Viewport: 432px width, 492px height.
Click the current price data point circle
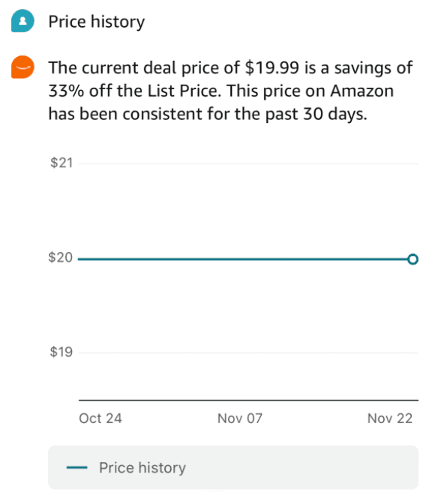pos(413,259)
